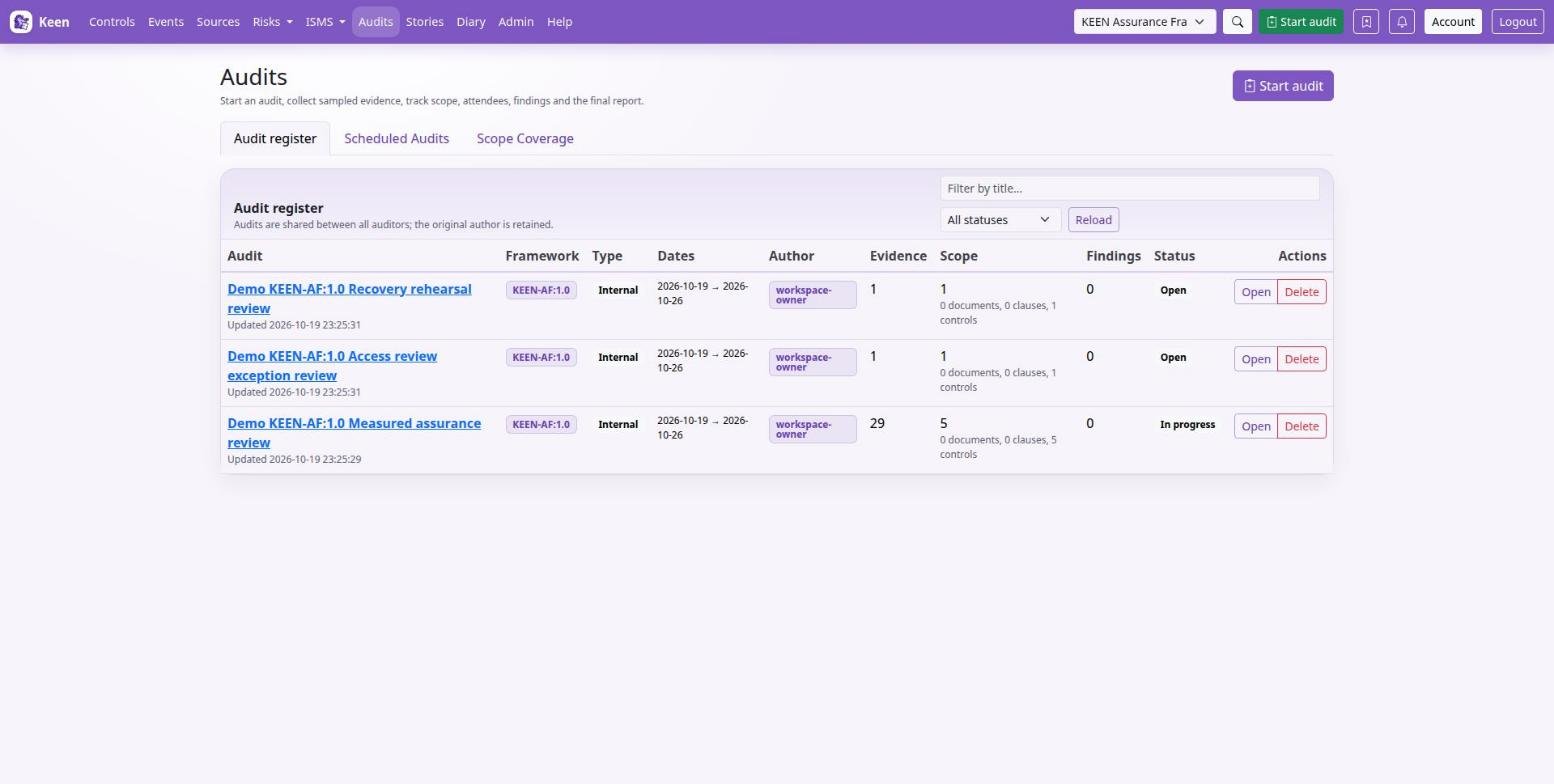
Task: Click the In progress status text
Action: 1187,425
